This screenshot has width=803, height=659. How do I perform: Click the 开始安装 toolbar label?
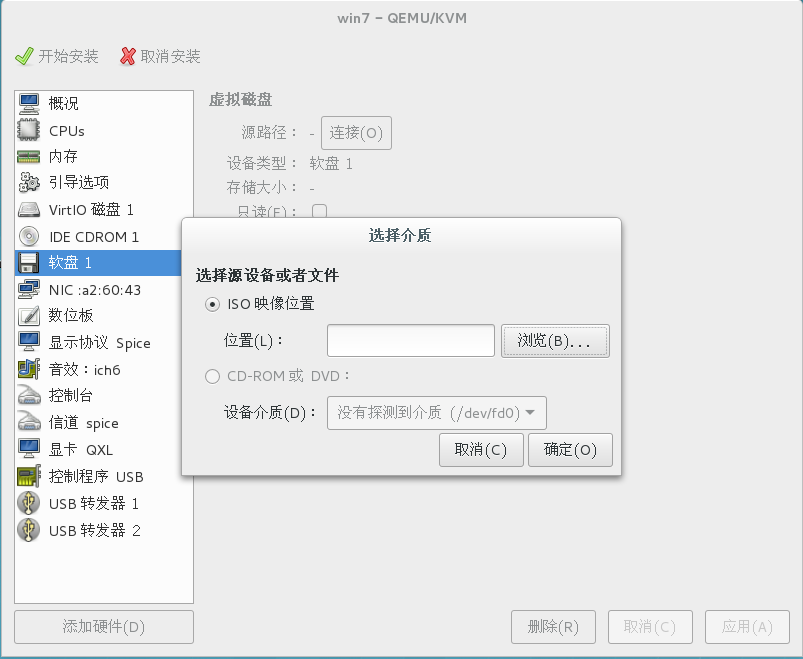pyautogui.click(x=69, y=56)
